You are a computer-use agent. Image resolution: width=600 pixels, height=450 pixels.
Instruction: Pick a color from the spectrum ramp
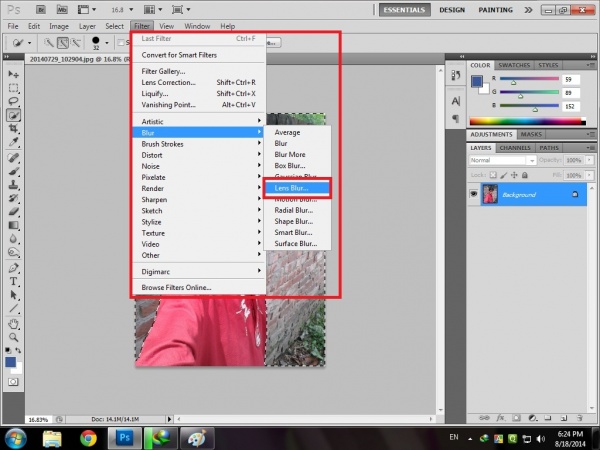pos(527,122)
